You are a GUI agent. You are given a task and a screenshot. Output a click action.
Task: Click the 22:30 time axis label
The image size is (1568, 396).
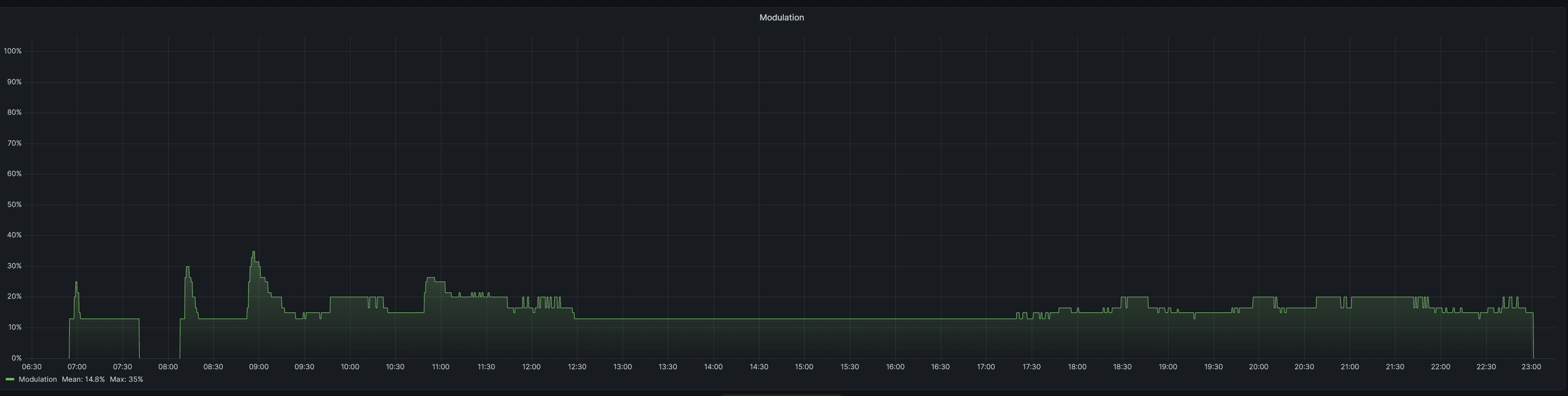pyautogui.click(x=1486, y=367)
